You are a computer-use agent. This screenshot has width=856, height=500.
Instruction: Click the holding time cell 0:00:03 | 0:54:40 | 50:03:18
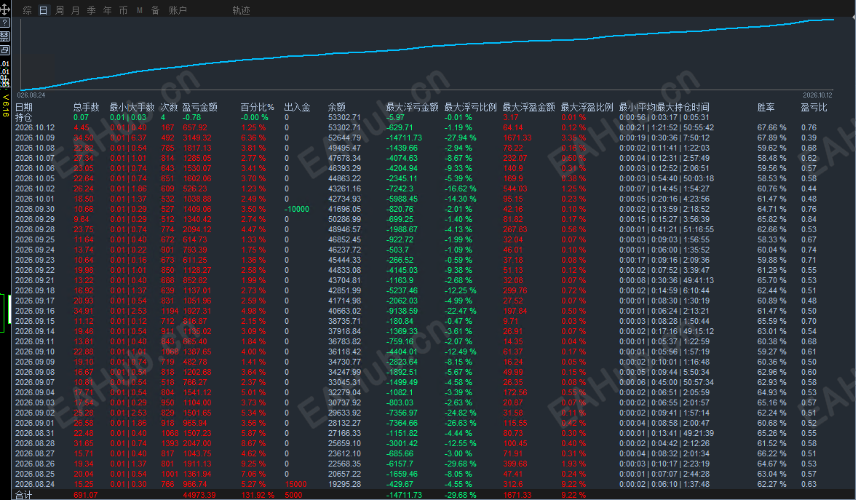coord(667,178)
